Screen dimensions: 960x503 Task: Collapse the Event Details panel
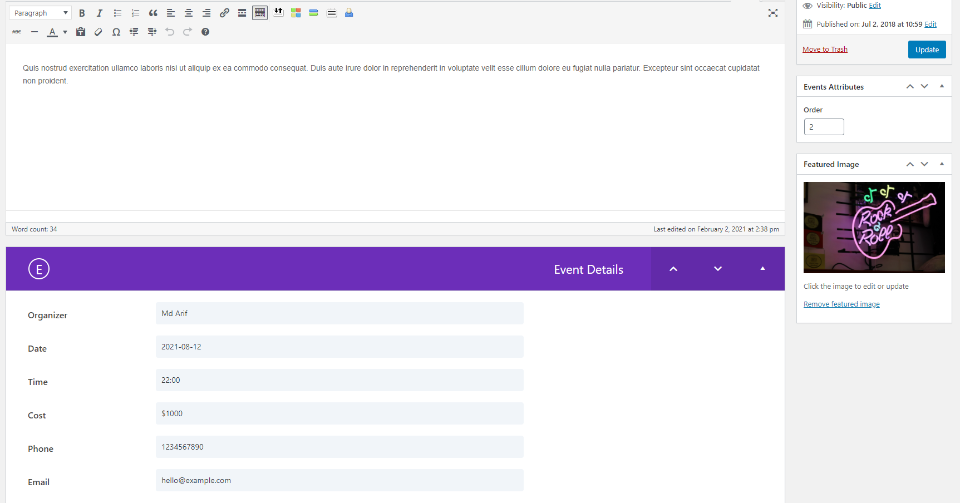[x=762, y=269]
